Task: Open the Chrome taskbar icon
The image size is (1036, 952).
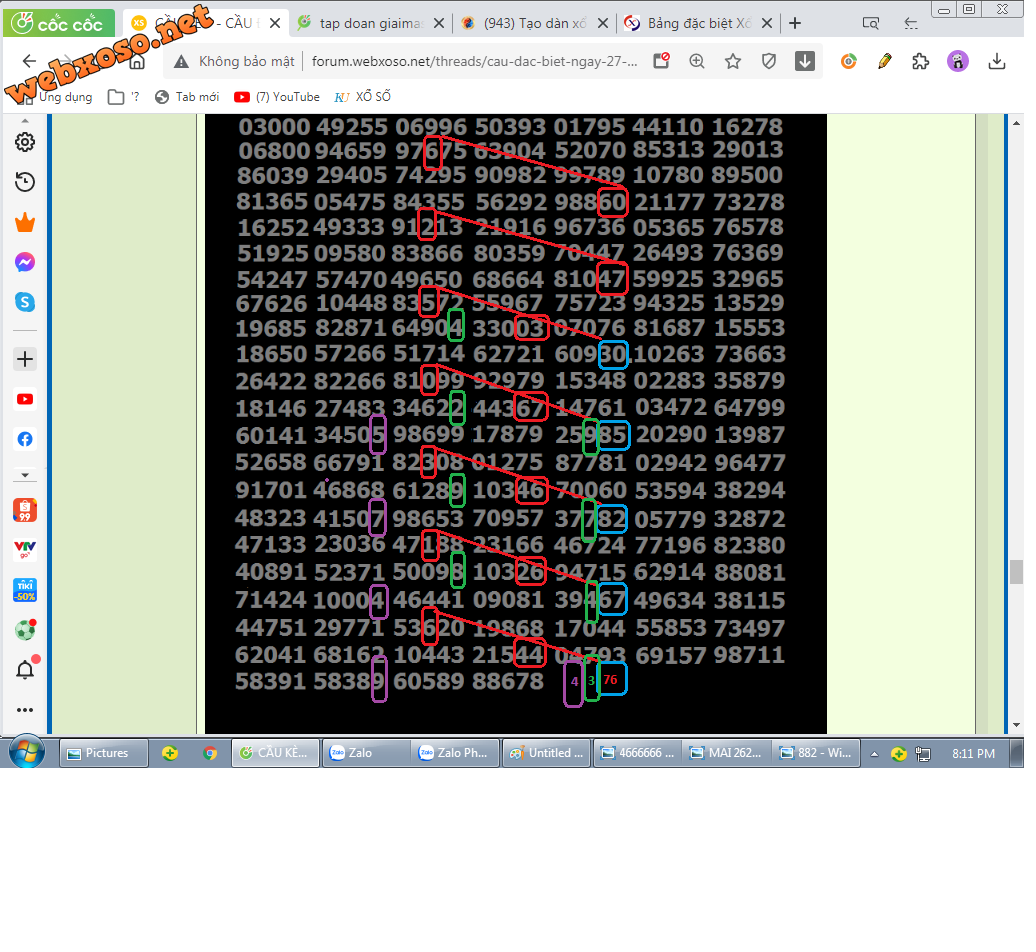Action: (x=210, y=753)
